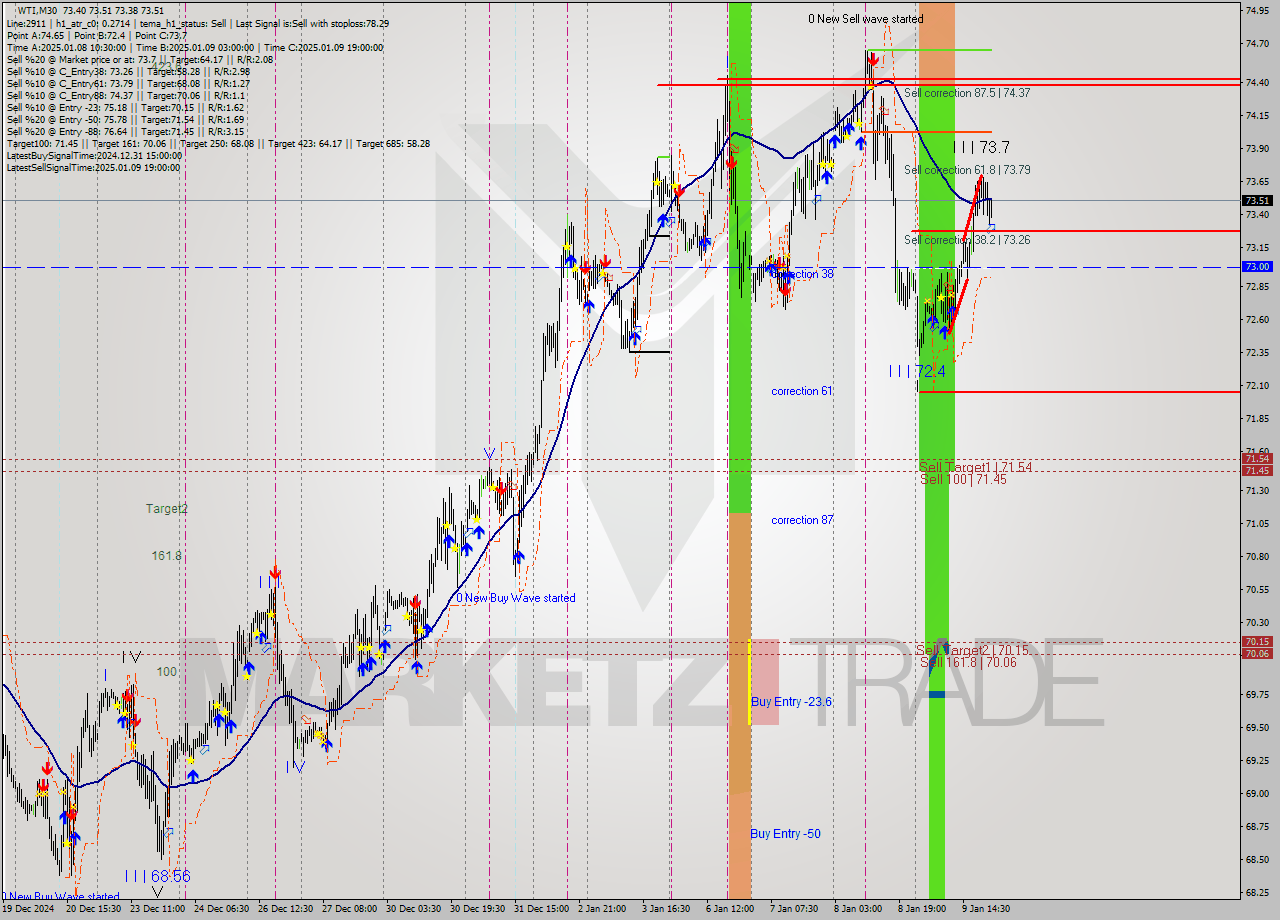Select the 'Sell Target2 | 70.15' label
This screenshot has height=920, width=1280.
tap(972, 650)
